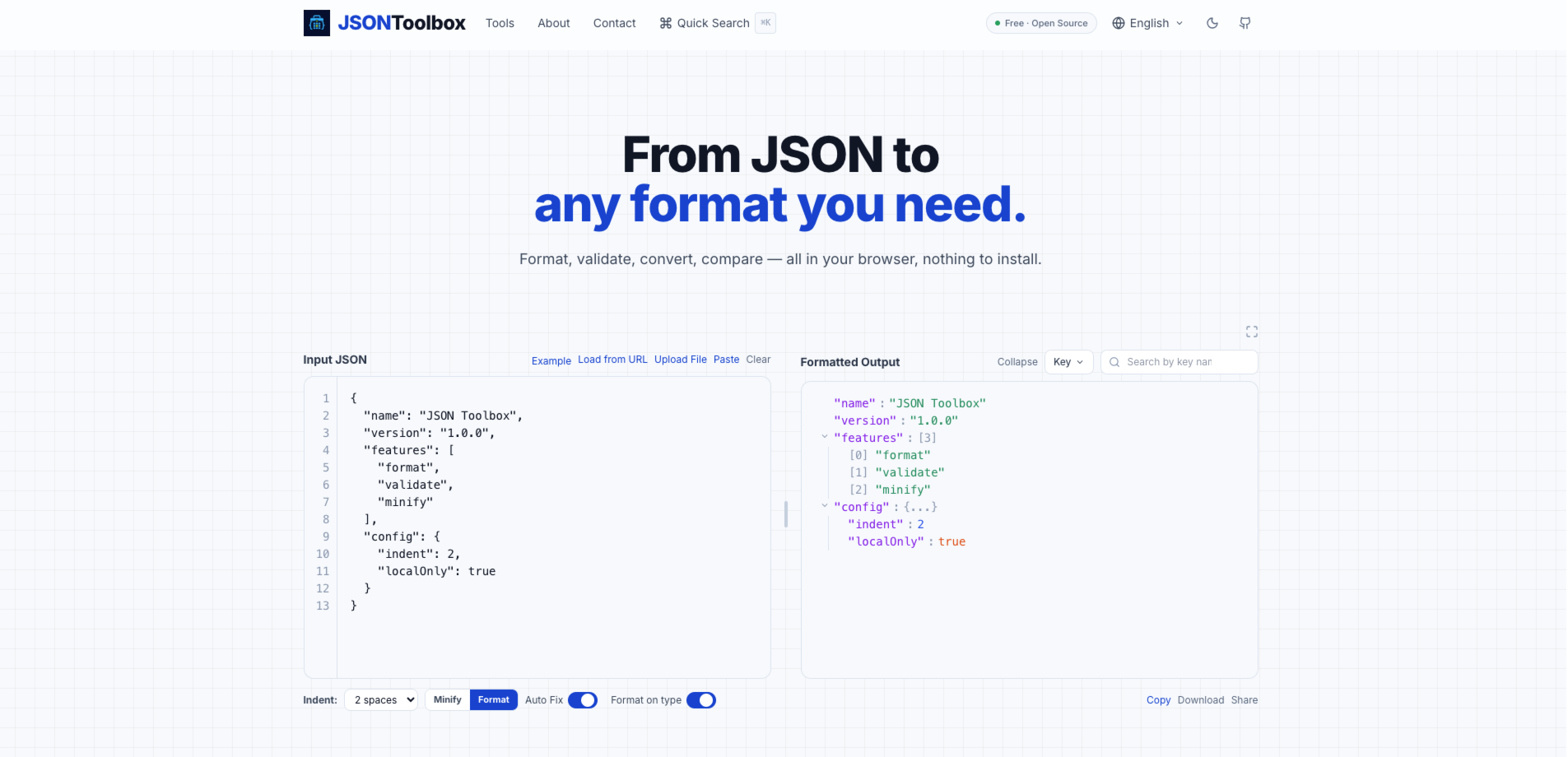
Task: Click the globe language icon
Action: (1119, 23)
